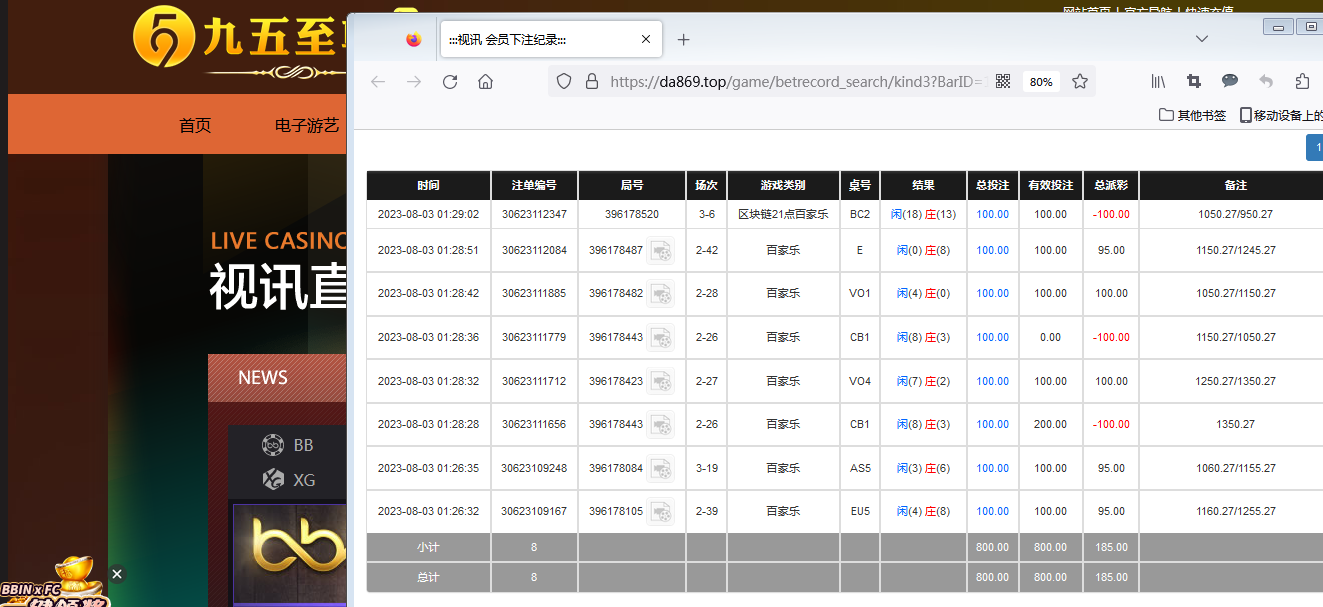Open the 电子游艺 navigation menu item
Viewport: 1323px width, 607px height.
(307, 126)
